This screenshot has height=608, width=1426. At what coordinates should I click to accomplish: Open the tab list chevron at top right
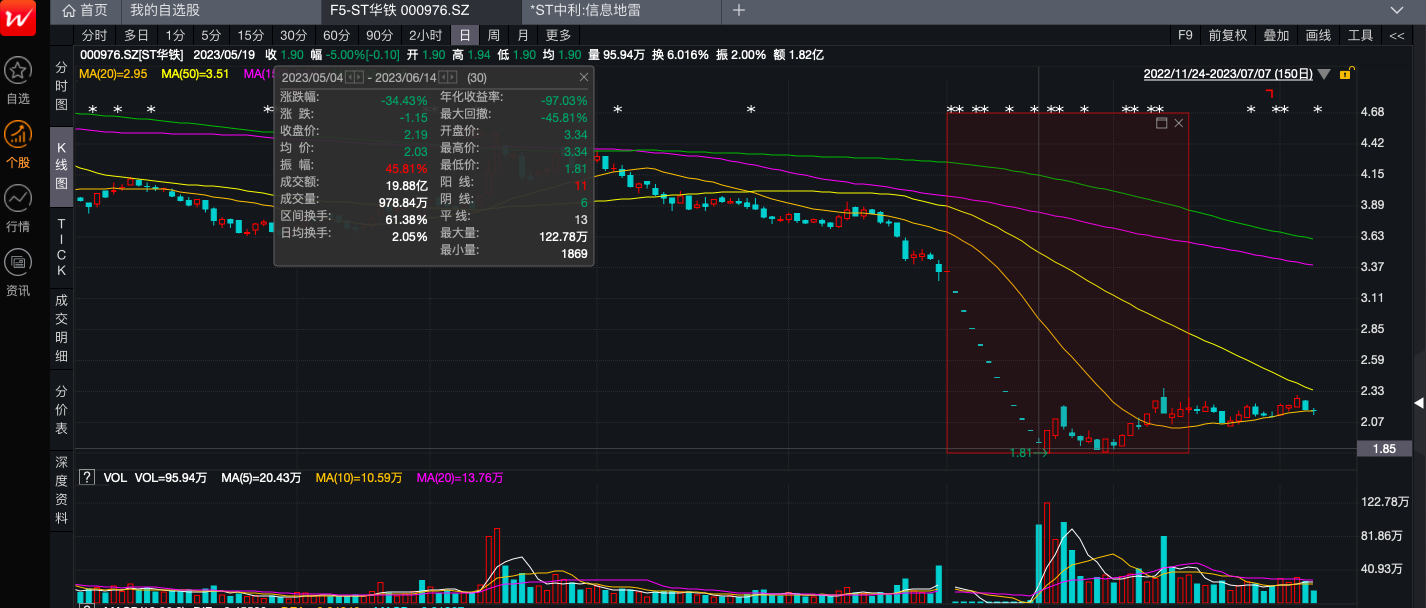click(x=1397, y=10)
